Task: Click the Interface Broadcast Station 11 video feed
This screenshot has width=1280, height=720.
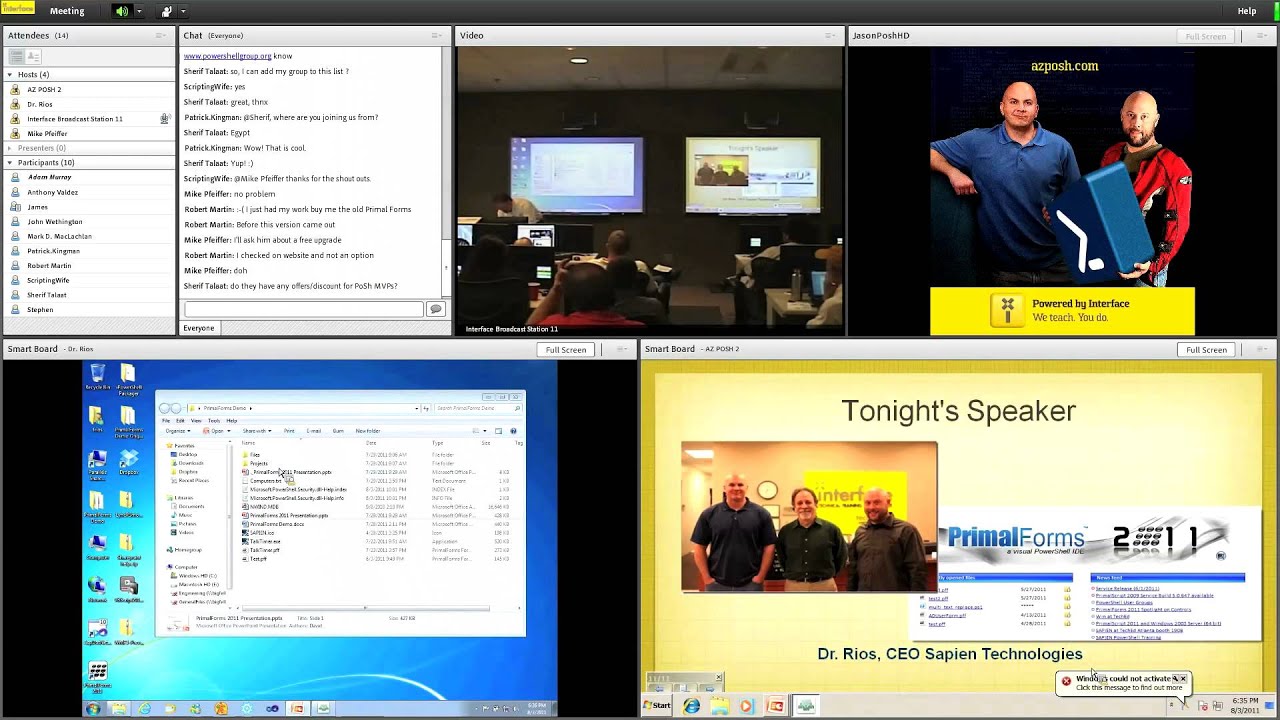Action: click(x=650, y=190)
